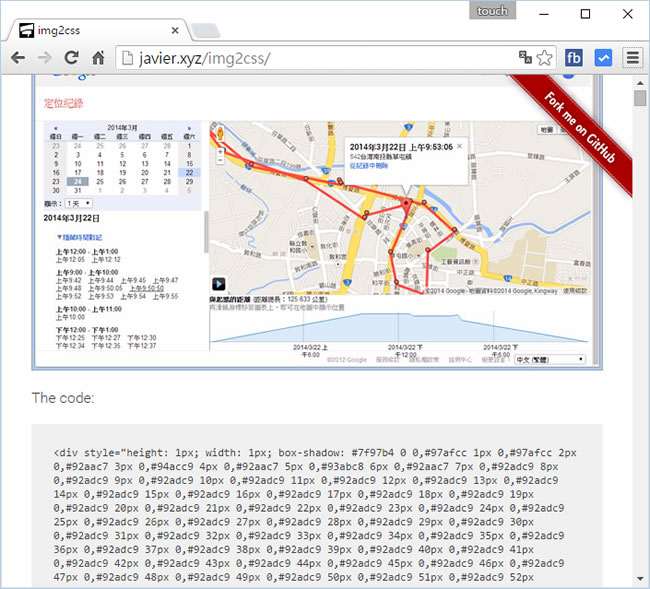Screen dimensions: 650x589
Task: Click the page scrollbar down arrow
Action: pyautogui.click(x=640, y=579)
